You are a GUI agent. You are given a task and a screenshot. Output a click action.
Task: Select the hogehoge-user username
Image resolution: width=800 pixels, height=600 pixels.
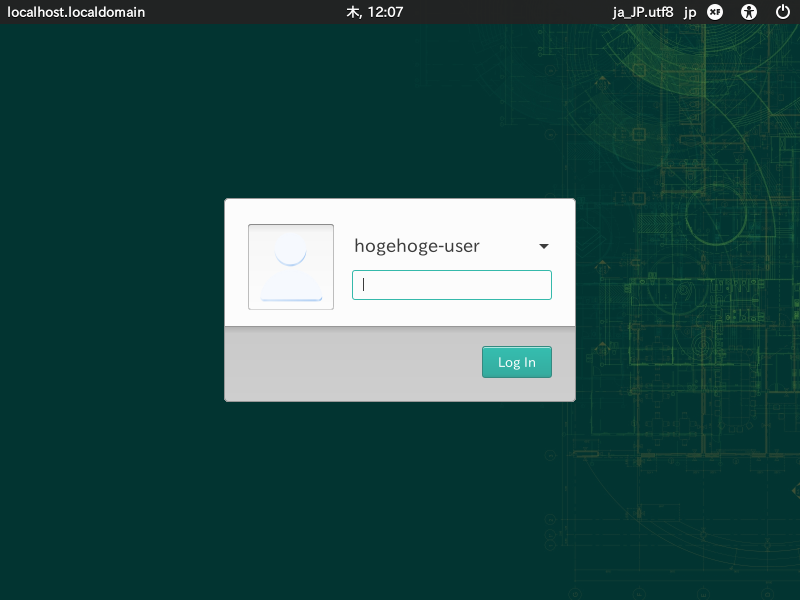pyautogui.click(x=417, y=246)
